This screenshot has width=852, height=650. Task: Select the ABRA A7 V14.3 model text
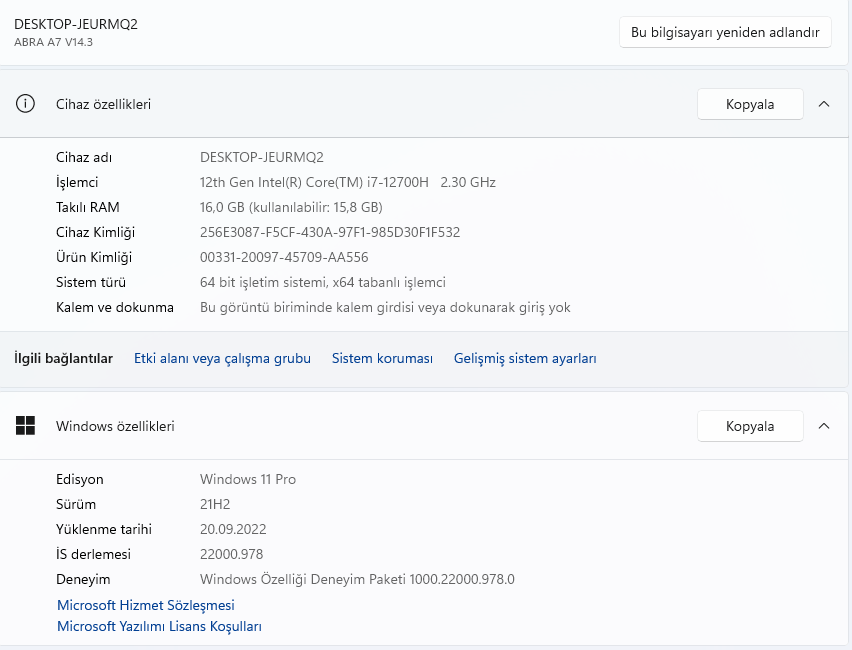coord(53,42)
